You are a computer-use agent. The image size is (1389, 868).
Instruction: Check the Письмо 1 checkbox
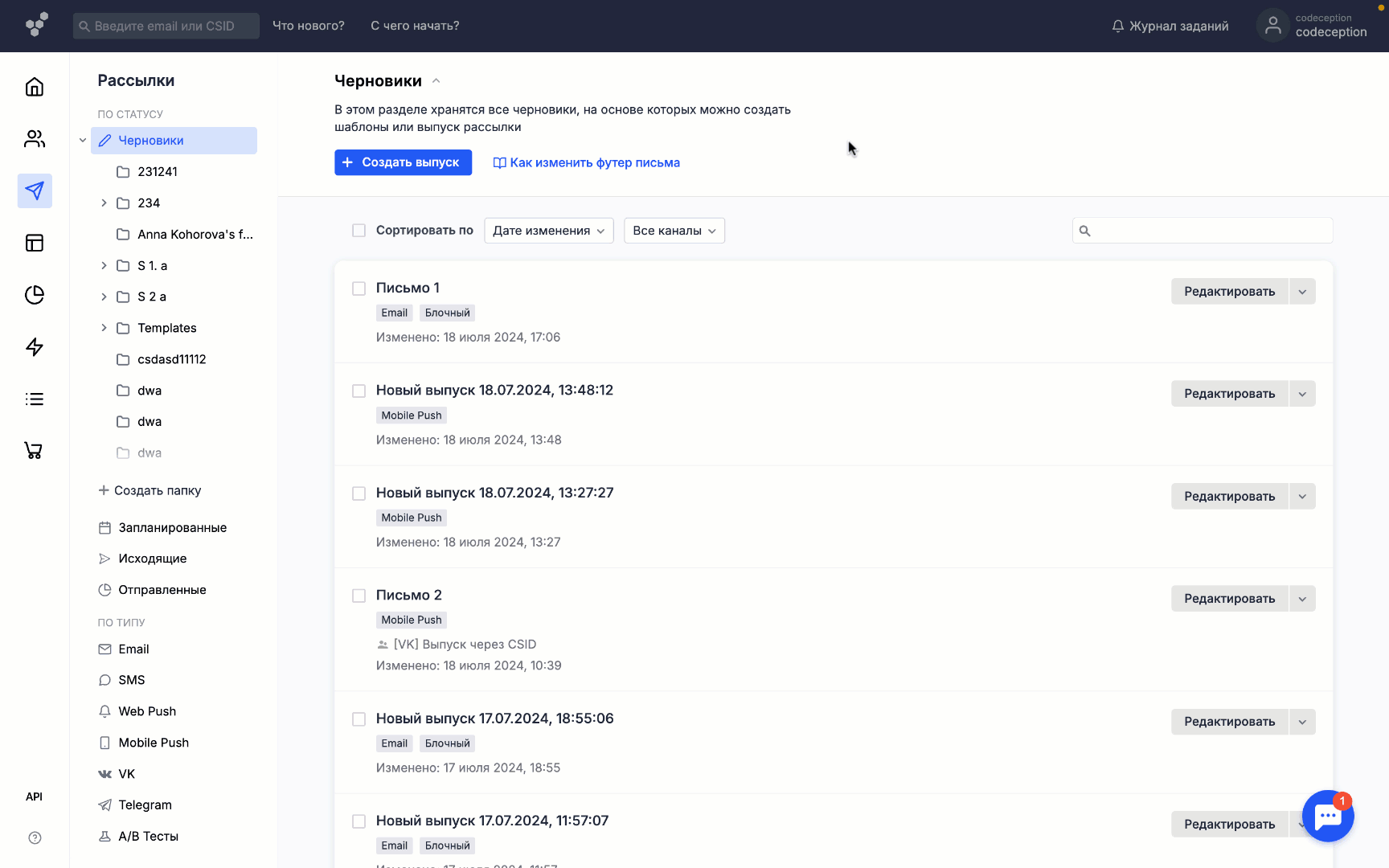click(359, 289)
